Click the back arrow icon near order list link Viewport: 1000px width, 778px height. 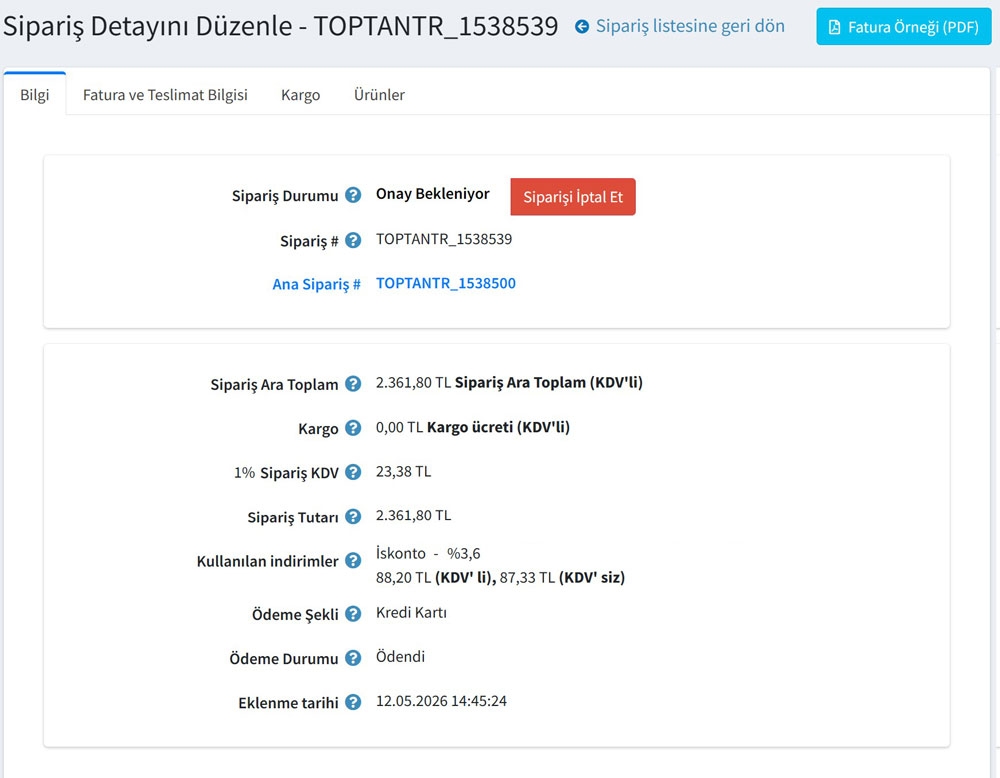pyautogui.click(x=582, y=27)
